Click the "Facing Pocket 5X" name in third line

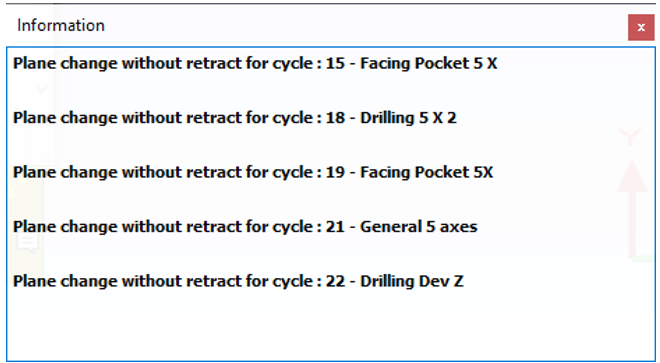(x=426, y=172)
